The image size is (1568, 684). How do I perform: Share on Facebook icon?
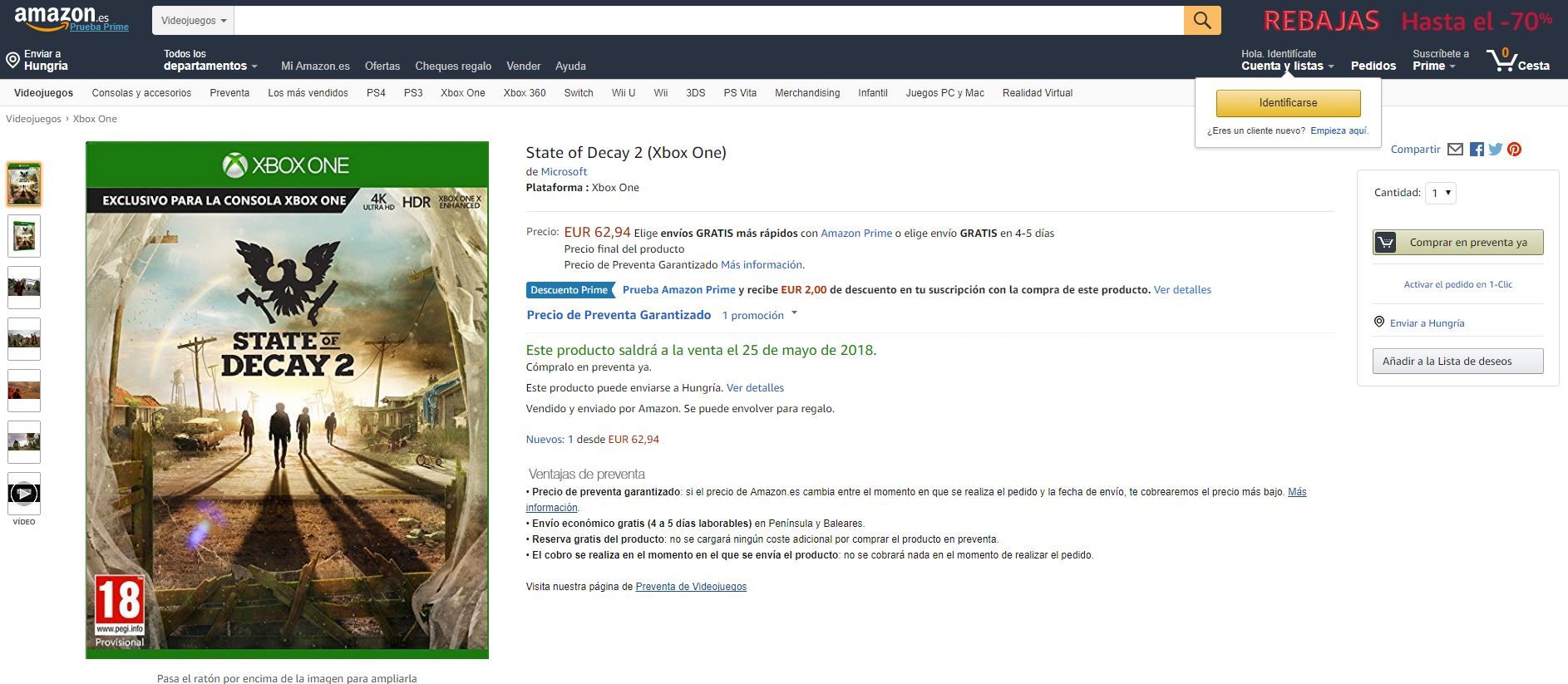pos(1477,150)
